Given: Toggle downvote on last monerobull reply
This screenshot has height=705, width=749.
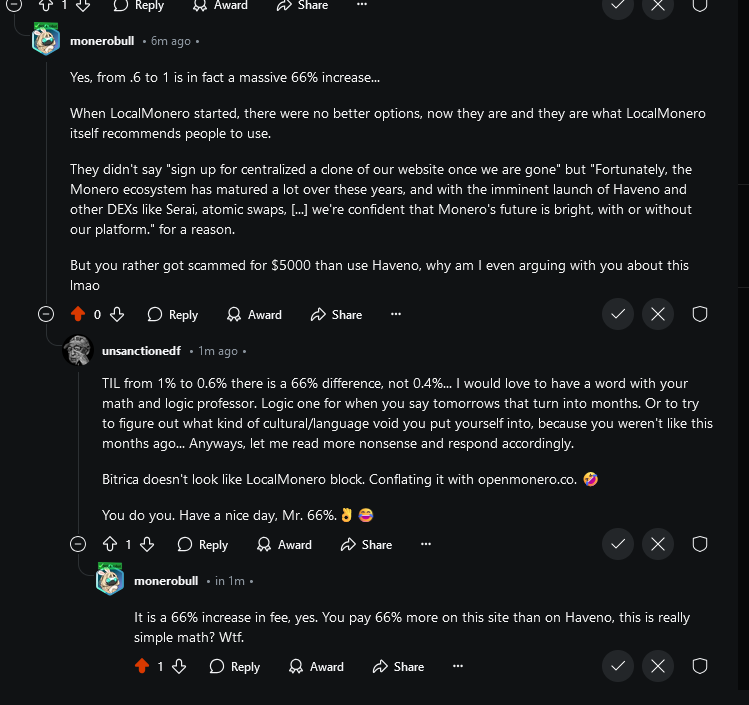Looking at the screenshot, I should [x=179, y=666].
